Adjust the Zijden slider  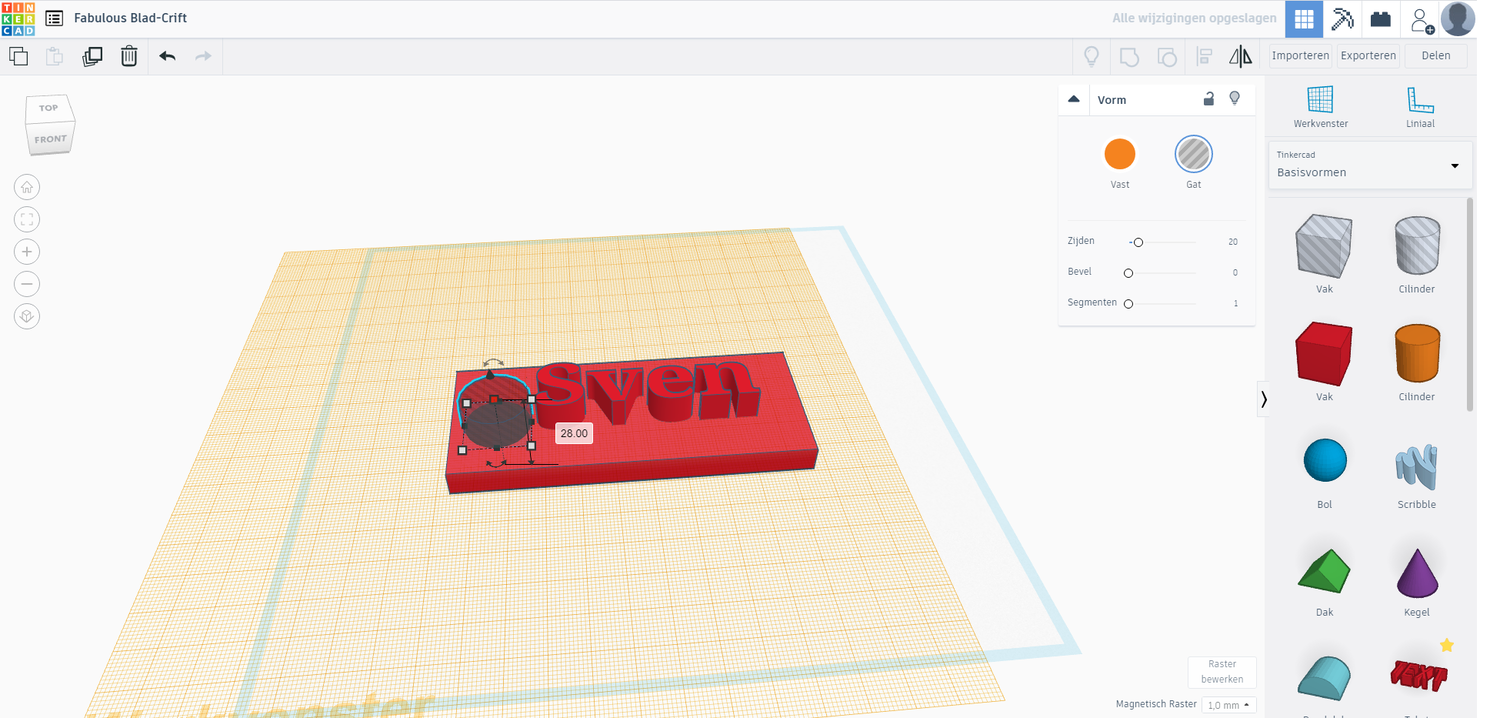pyautogui.click(x=1138, y=242)
